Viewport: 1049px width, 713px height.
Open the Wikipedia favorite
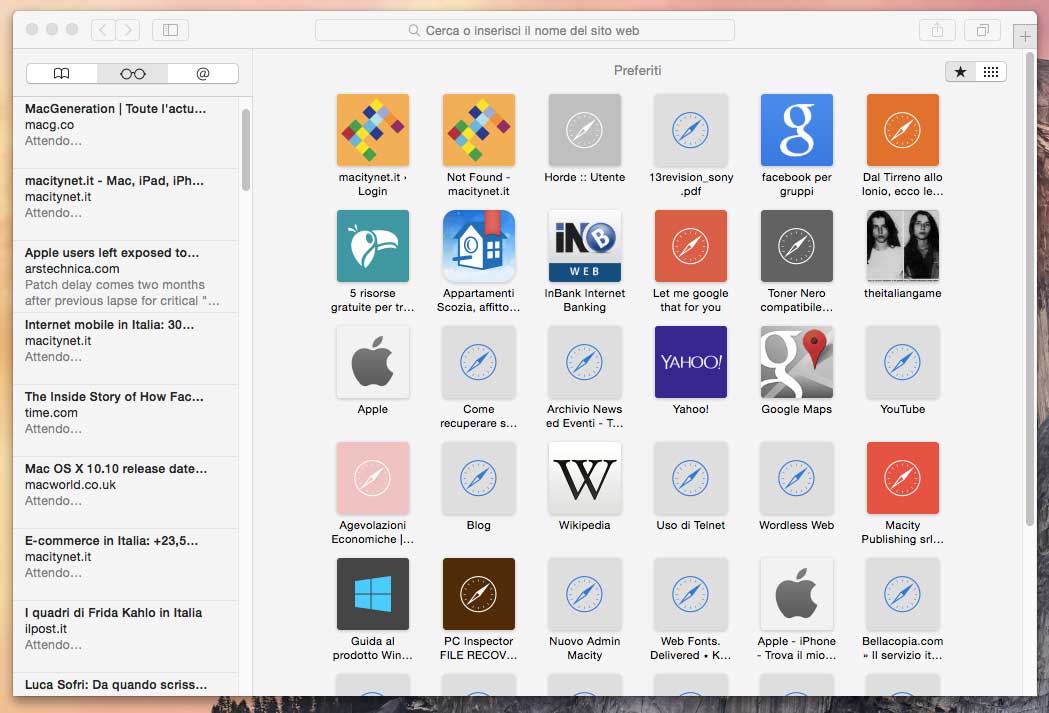point(585,478)
